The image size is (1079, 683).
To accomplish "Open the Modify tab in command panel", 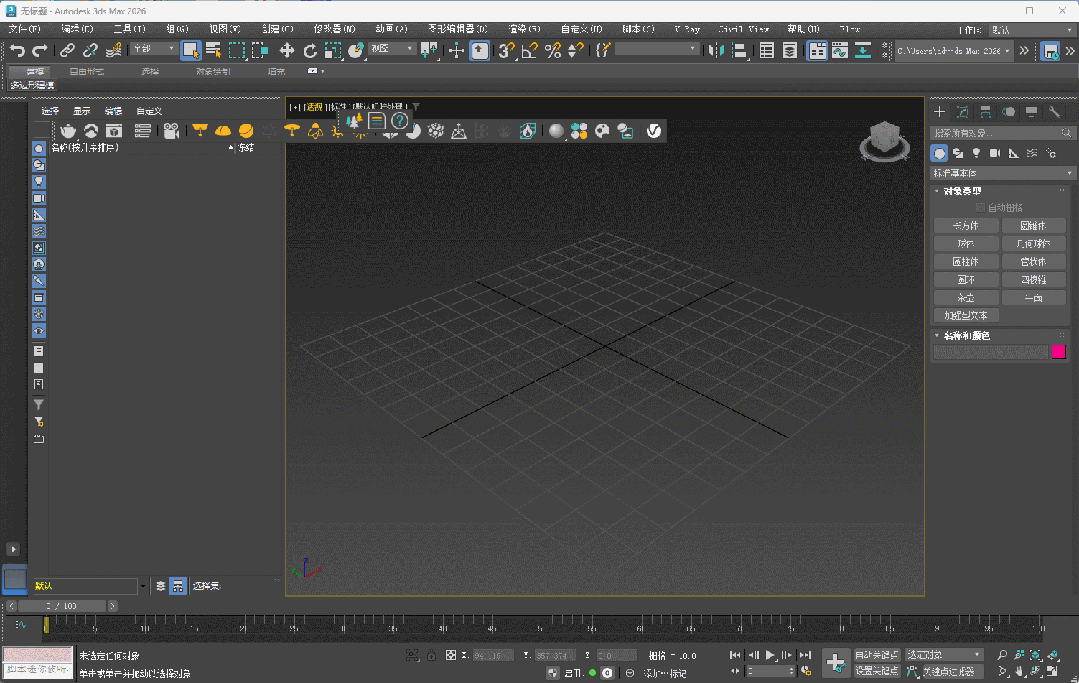I will (962, 111).
